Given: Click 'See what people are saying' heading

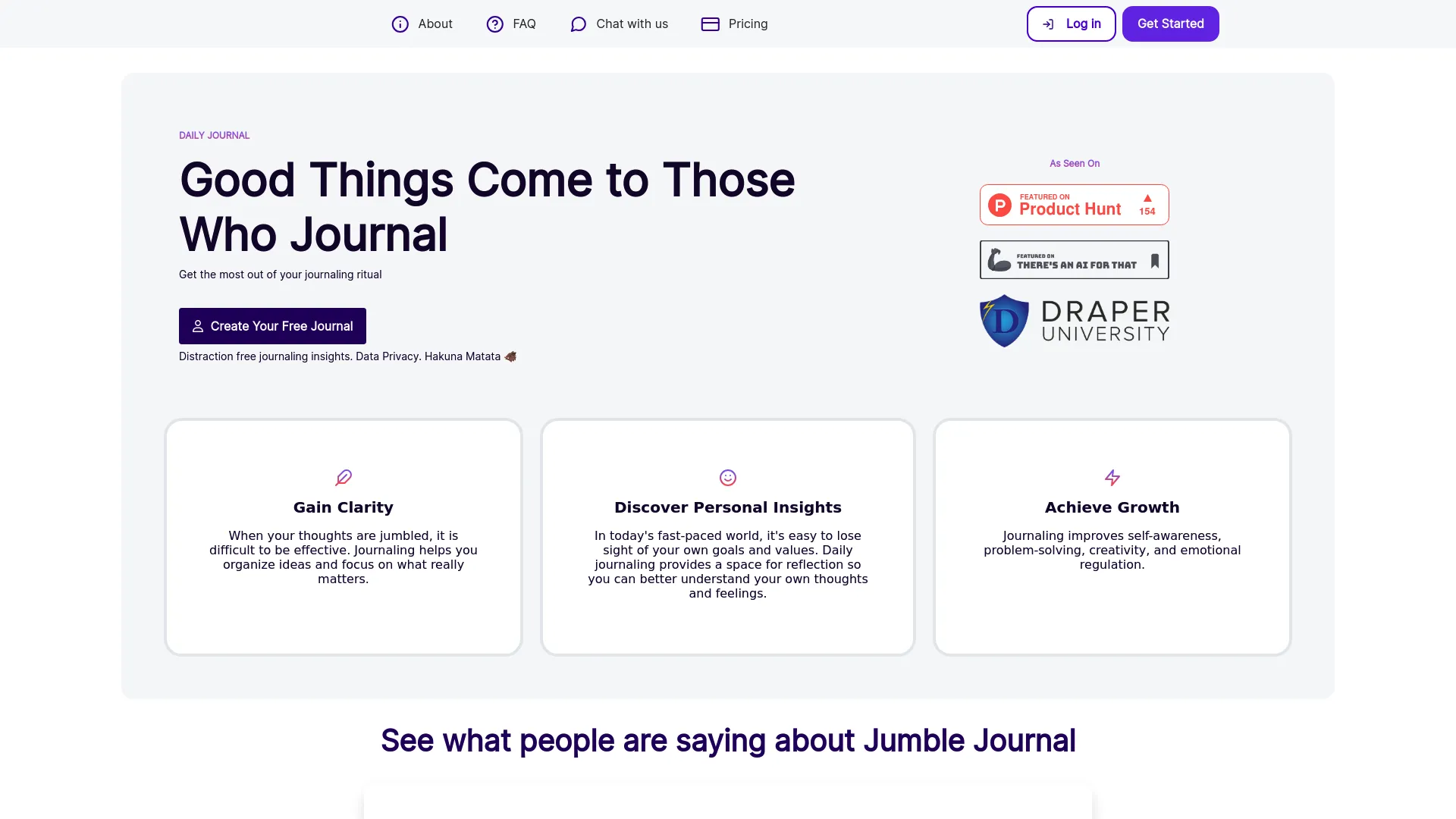Looking at the screenshot, I should coord(728,741).
